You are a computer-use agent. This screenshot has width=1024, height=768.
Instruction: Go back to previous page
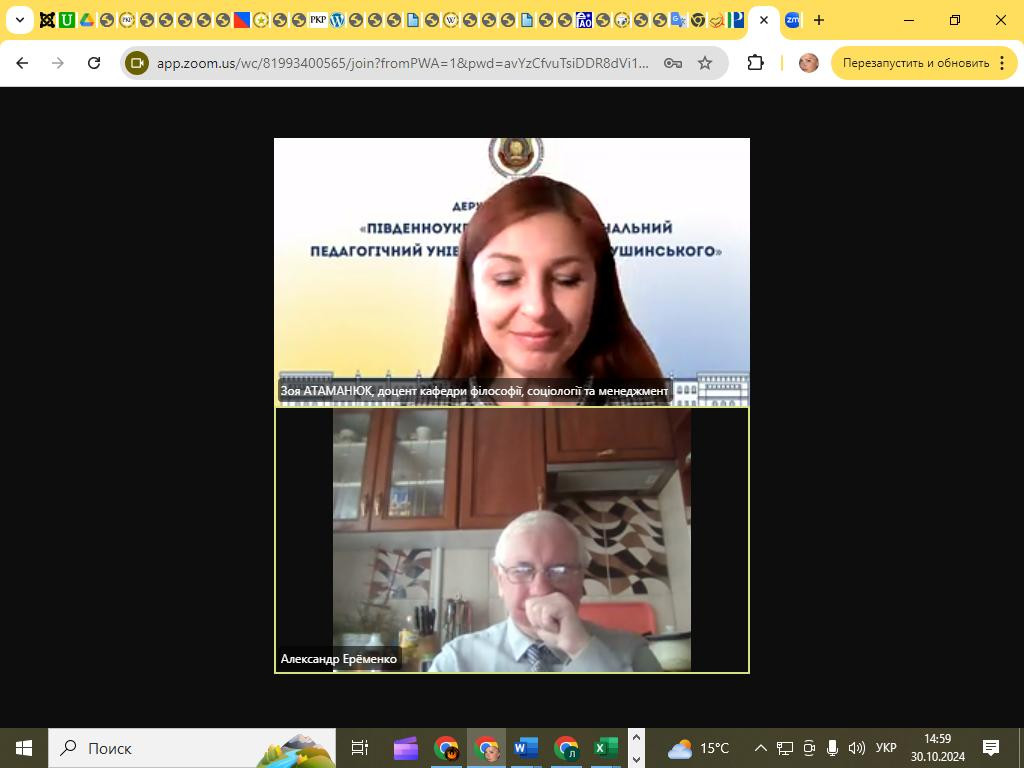point(22,63)
